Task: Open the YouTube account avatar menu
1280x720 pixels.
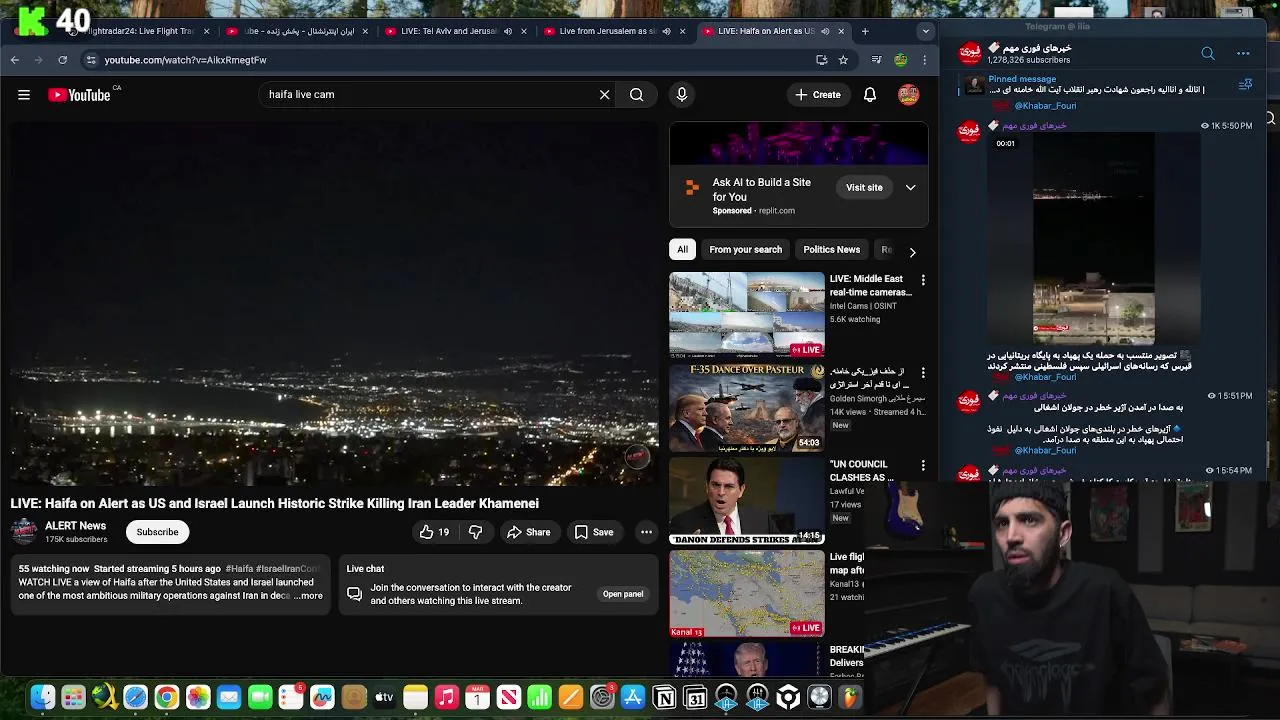Action: tap(908, 95)
